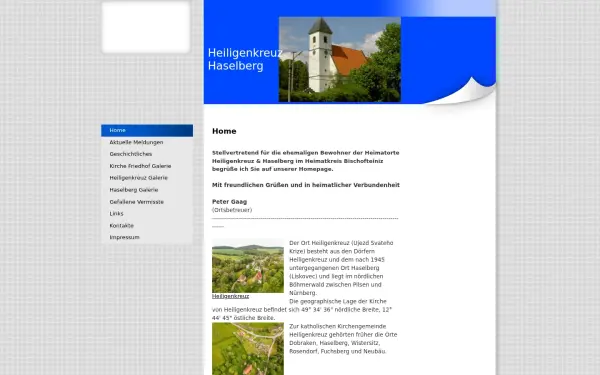600x375 pixels.
Task: Open Heiligenkreuz Galerie page
Action: pyautogui.click(x=147, y=178)
